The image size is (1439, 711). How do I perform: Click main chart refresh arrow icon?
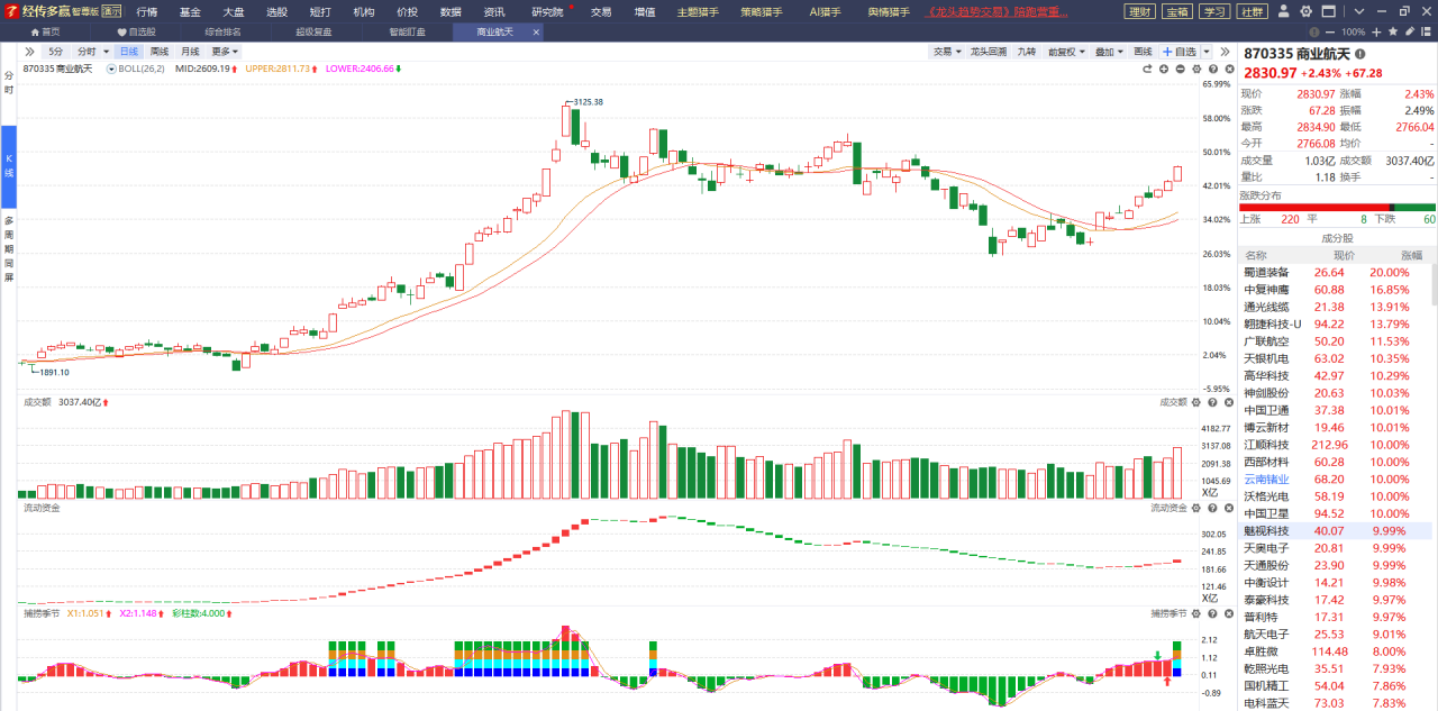(1148, 69)
